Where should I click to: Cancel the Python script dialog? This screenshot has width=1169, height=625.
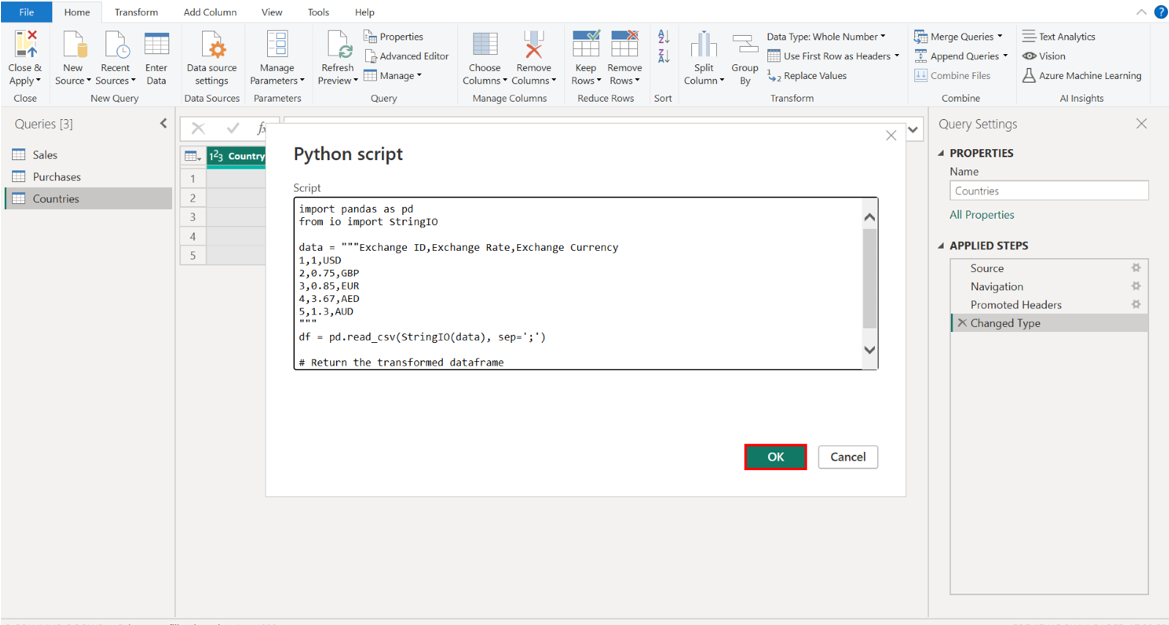(x=847, y=457)
